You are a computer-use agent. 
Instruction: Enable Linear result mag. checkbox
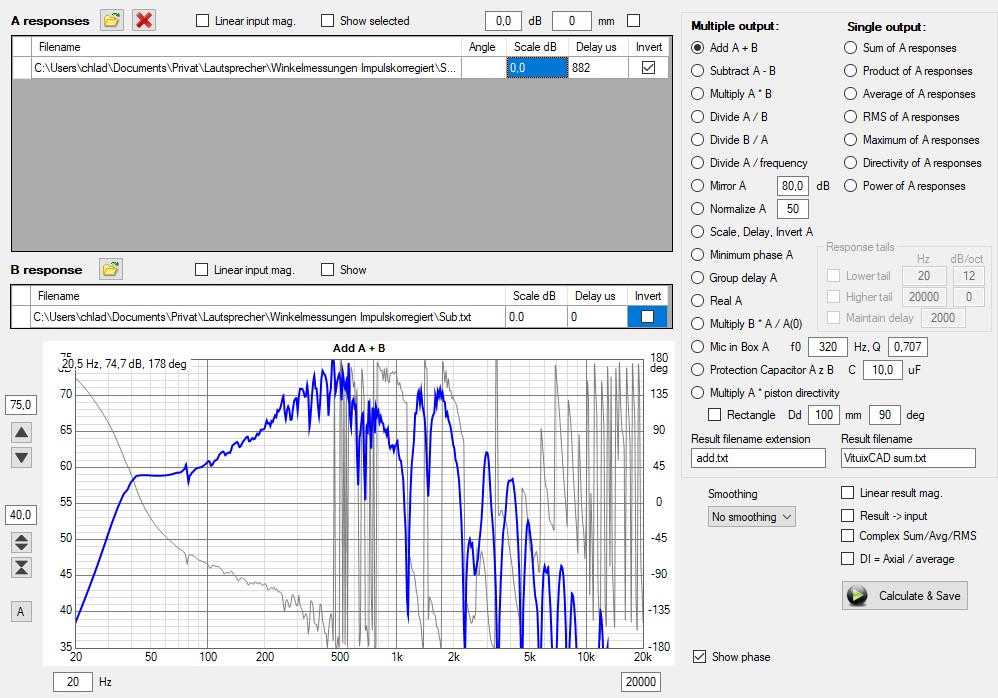click(847, 492)
